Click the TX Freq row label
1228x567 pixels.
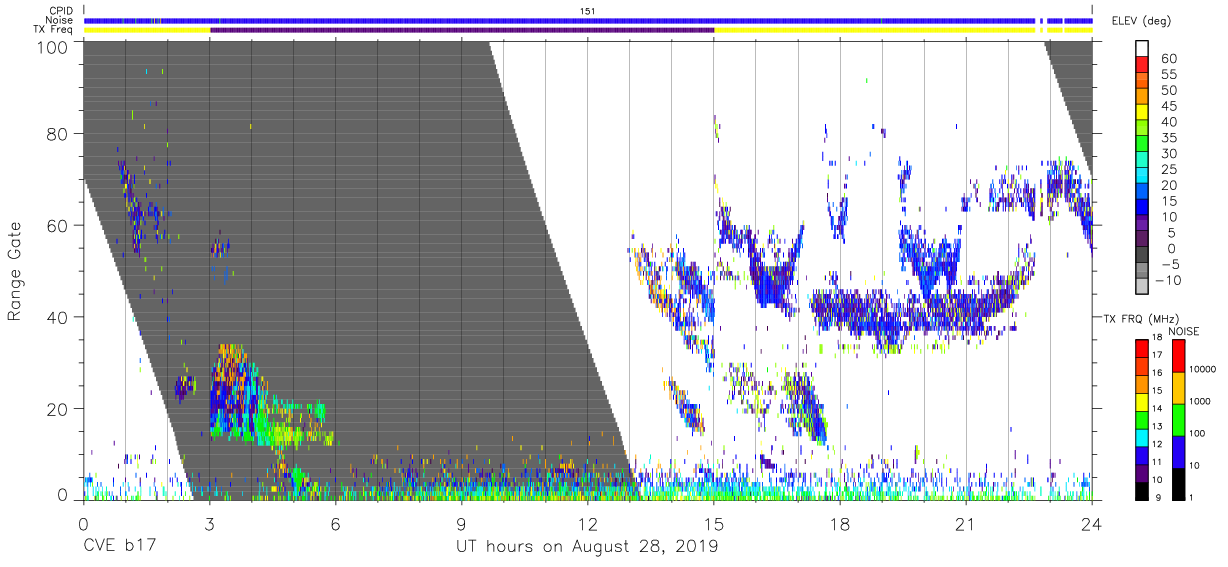coord(53,29)
